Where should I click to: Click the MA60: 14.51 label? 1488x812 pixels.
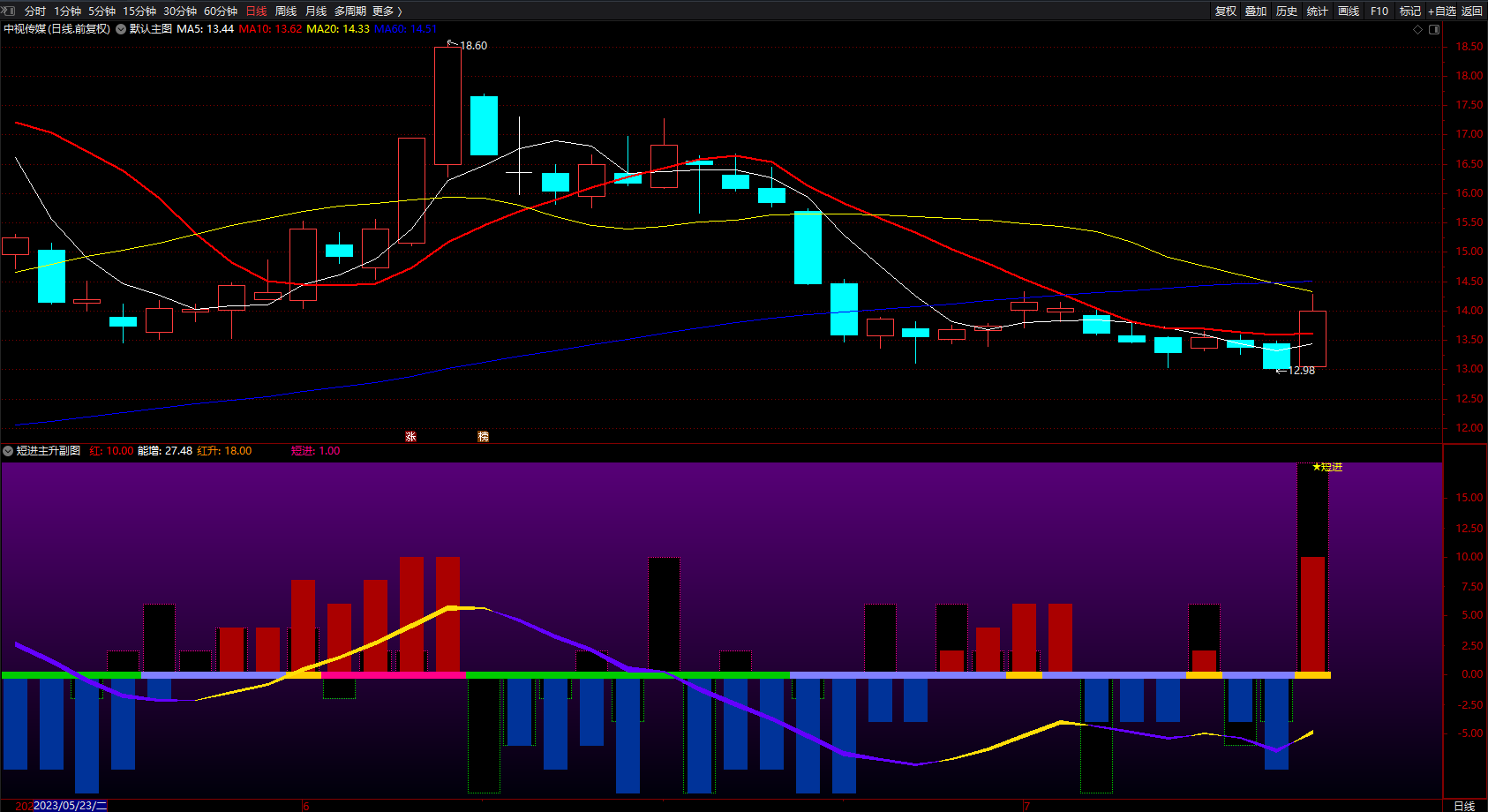coord(406,29)
